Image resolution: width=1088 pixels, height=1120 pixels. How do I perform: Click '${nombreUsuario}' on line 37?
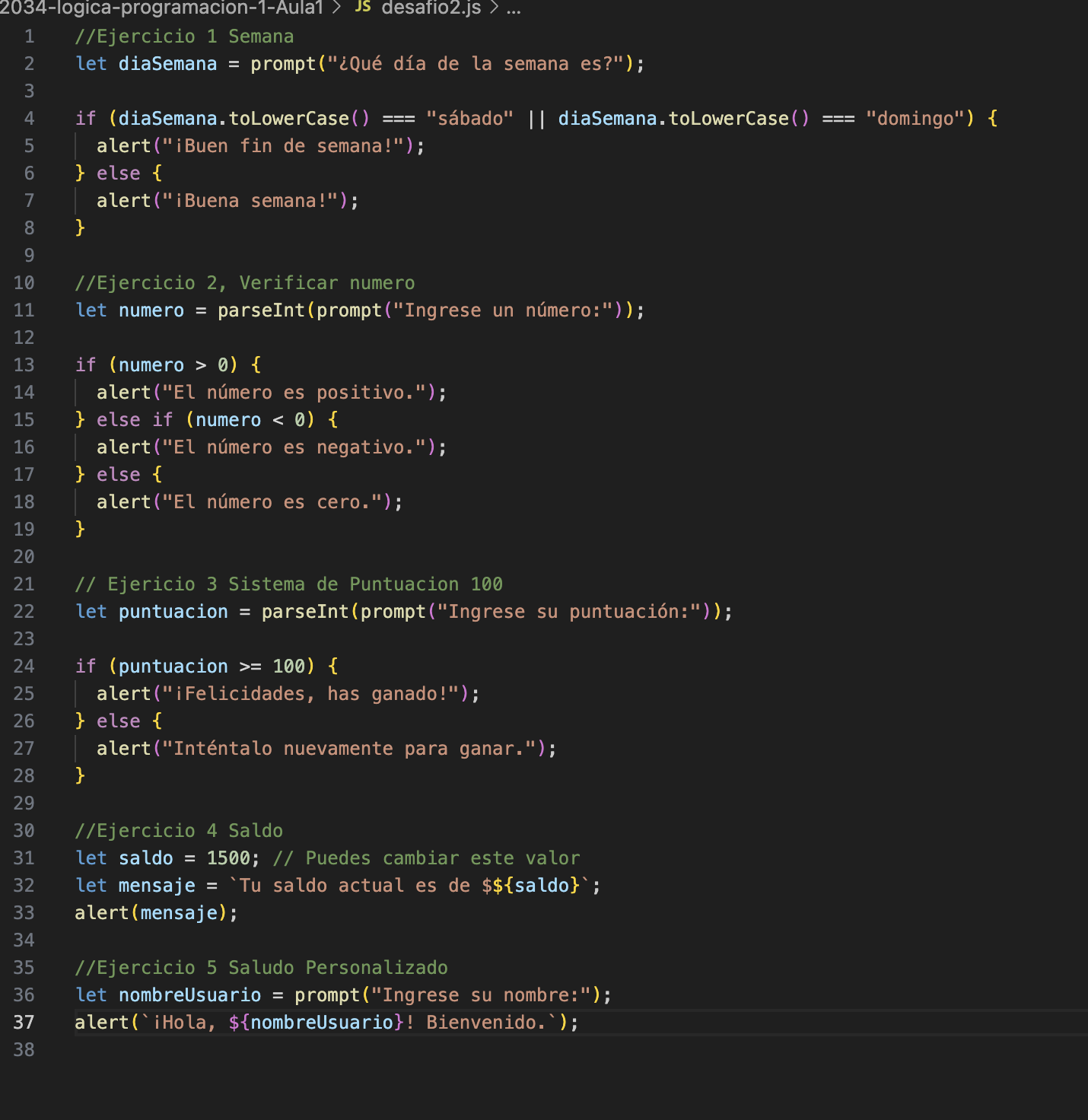[316, 1023]
